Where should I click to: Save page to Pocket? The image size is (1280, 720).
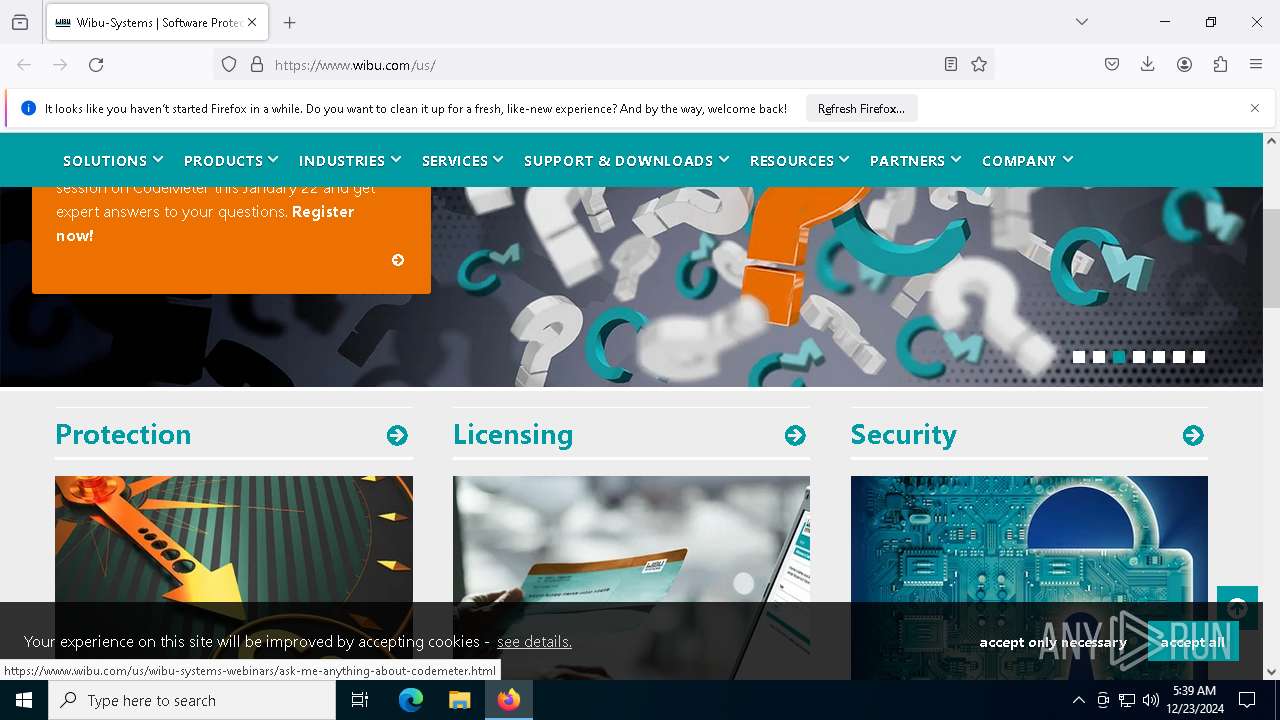pyautogui.click(x=1112, y=65)
